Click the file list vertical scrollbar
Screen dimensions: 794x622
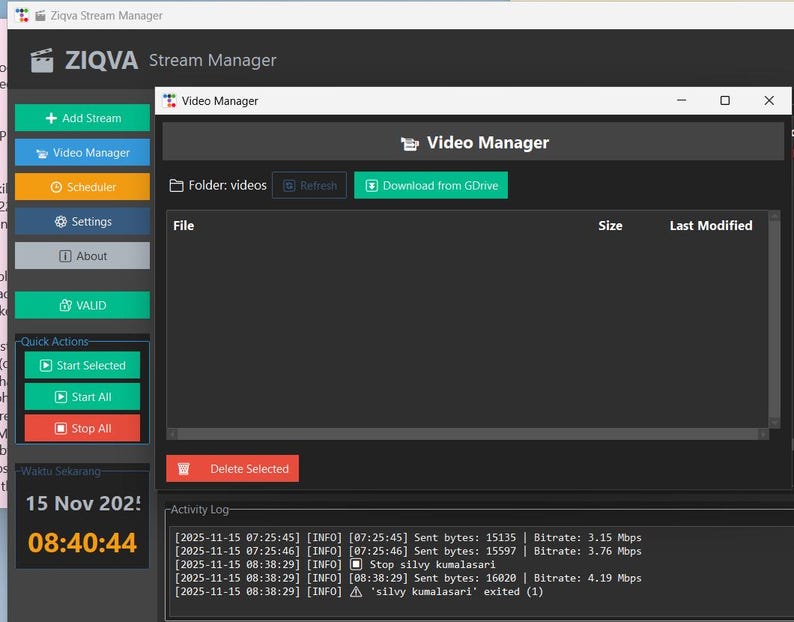click(x=774, y=319)
